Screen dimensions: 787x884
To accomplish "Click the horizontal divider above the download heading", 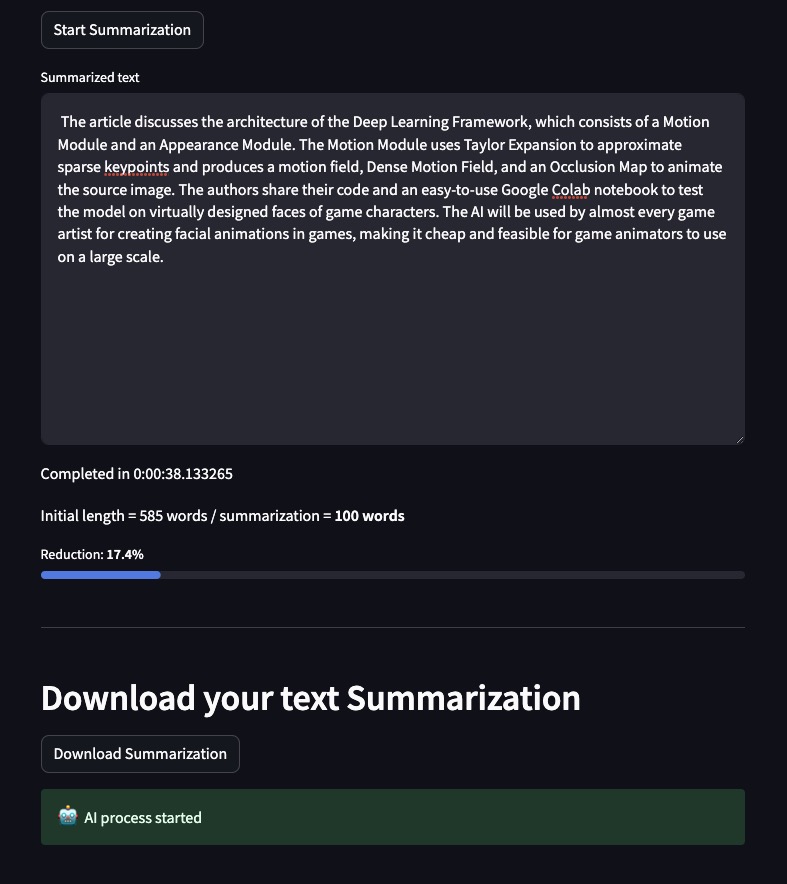I will 392,627.
